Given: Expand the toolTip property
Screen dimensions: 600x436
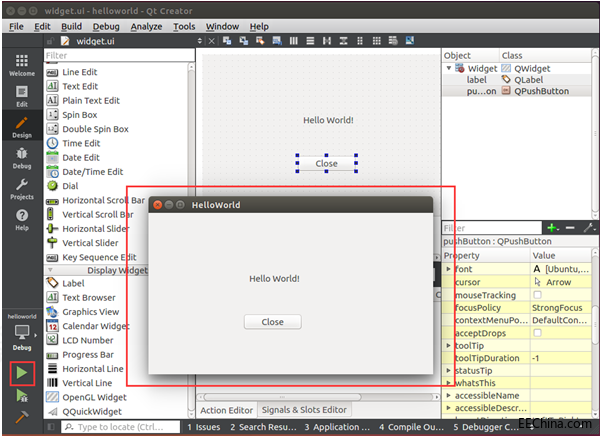Looking at the screenshot, I should click(448, 346).
